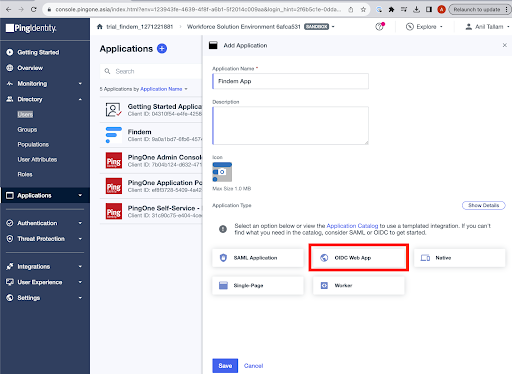Expand the Applications sidebar menu
Image resolution: width=512 pixels, height=374 pixels.
(x=45, y=195)
